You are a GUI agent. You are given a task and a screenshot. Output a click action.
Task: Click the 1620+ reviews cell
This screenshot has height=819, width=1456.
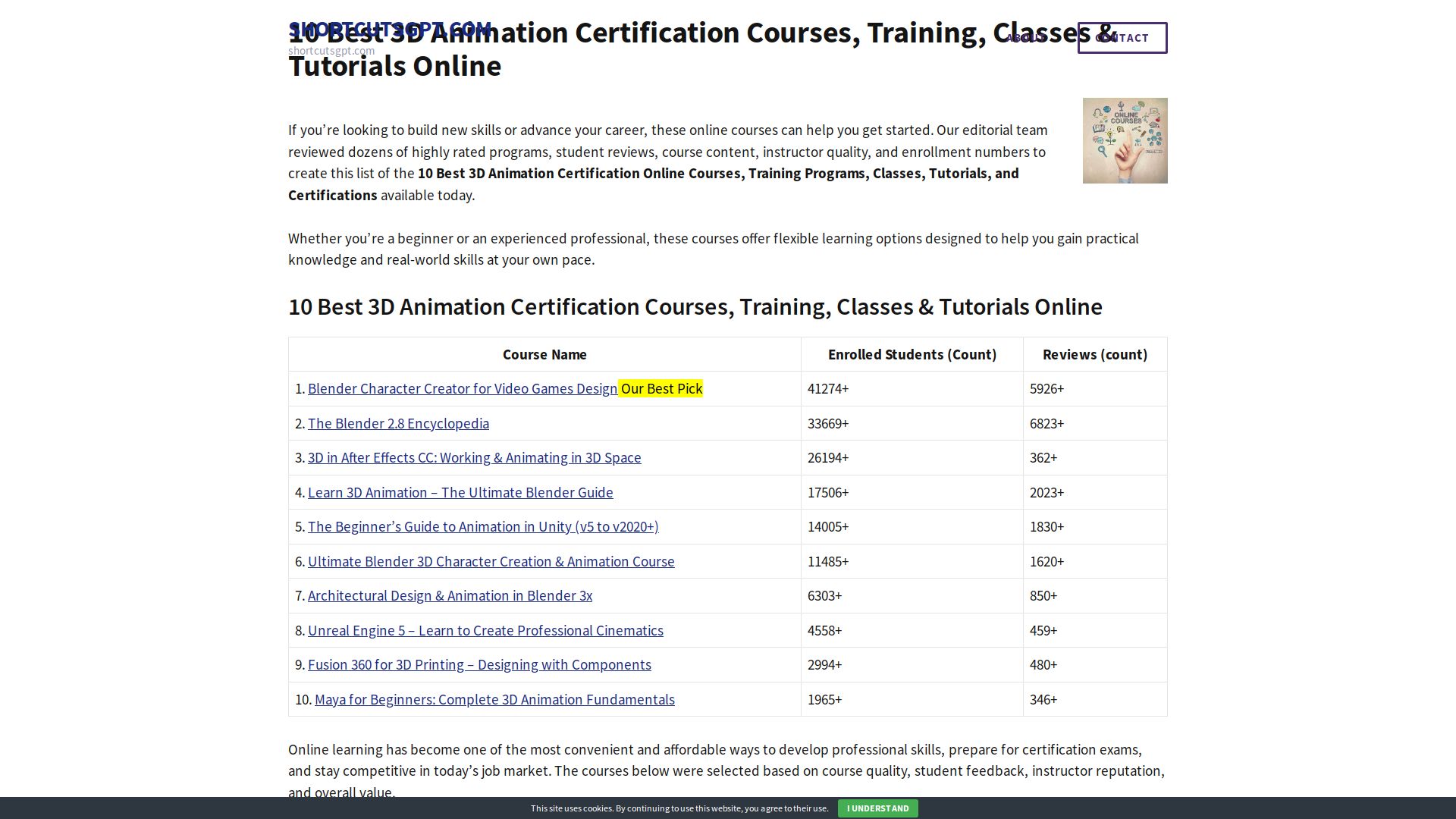click(1095, 561)
